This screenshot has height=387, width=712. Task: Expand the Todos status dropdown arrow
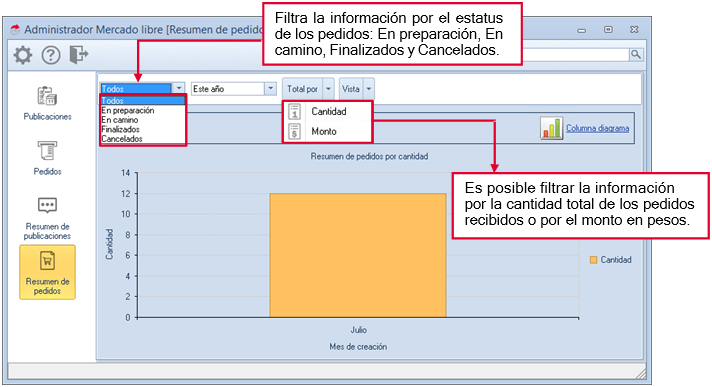click(179, 89)
